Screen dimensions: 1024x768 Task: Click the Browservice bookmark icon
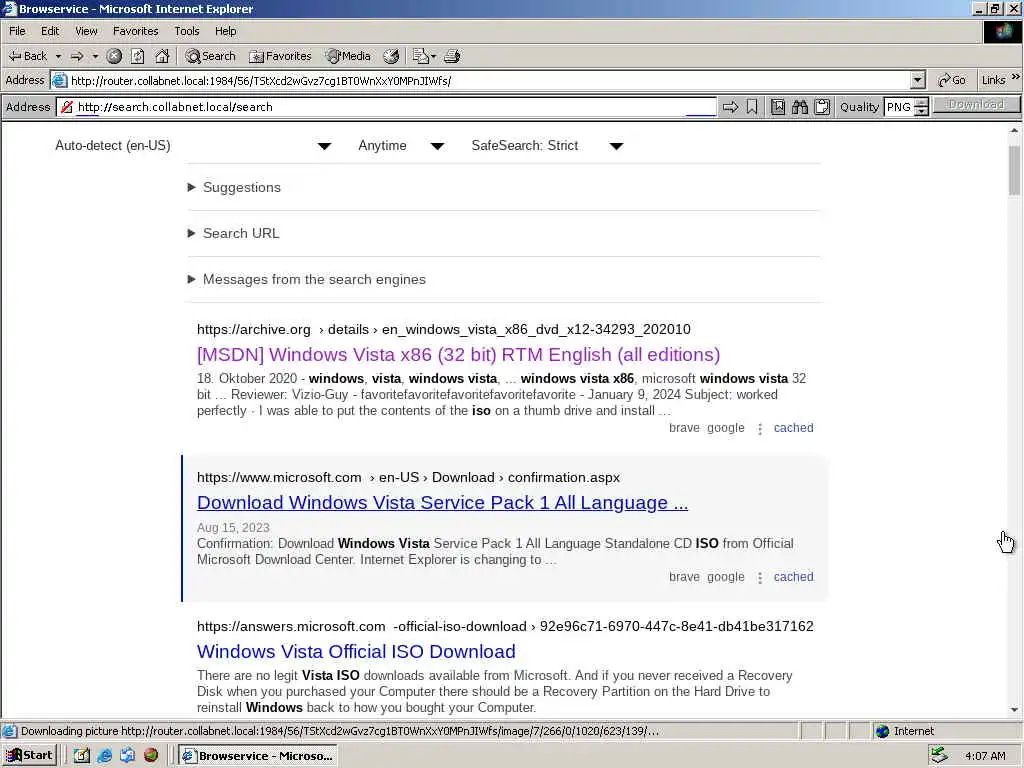click(752, 107)
